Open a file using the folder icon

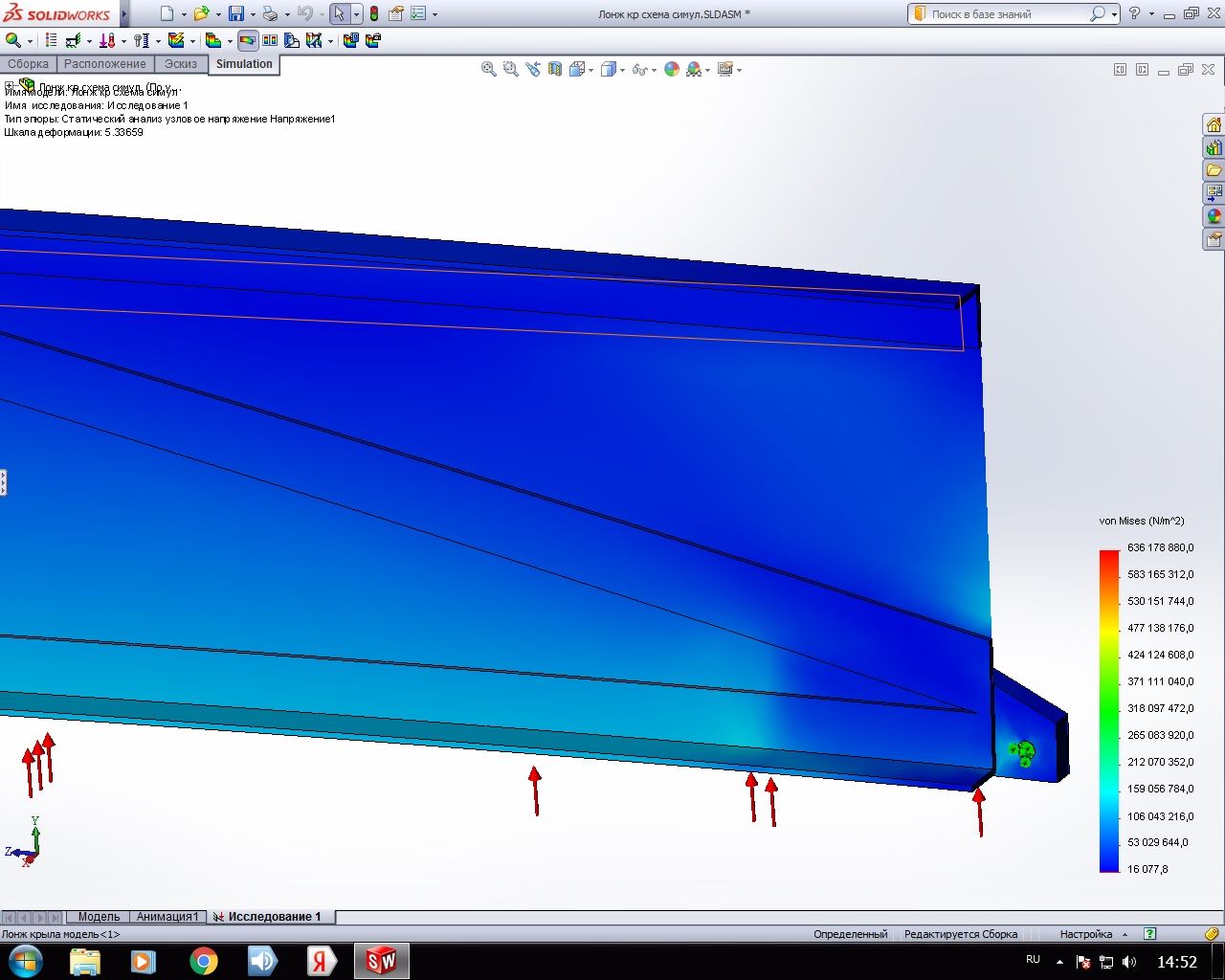(x=201, y=13)
